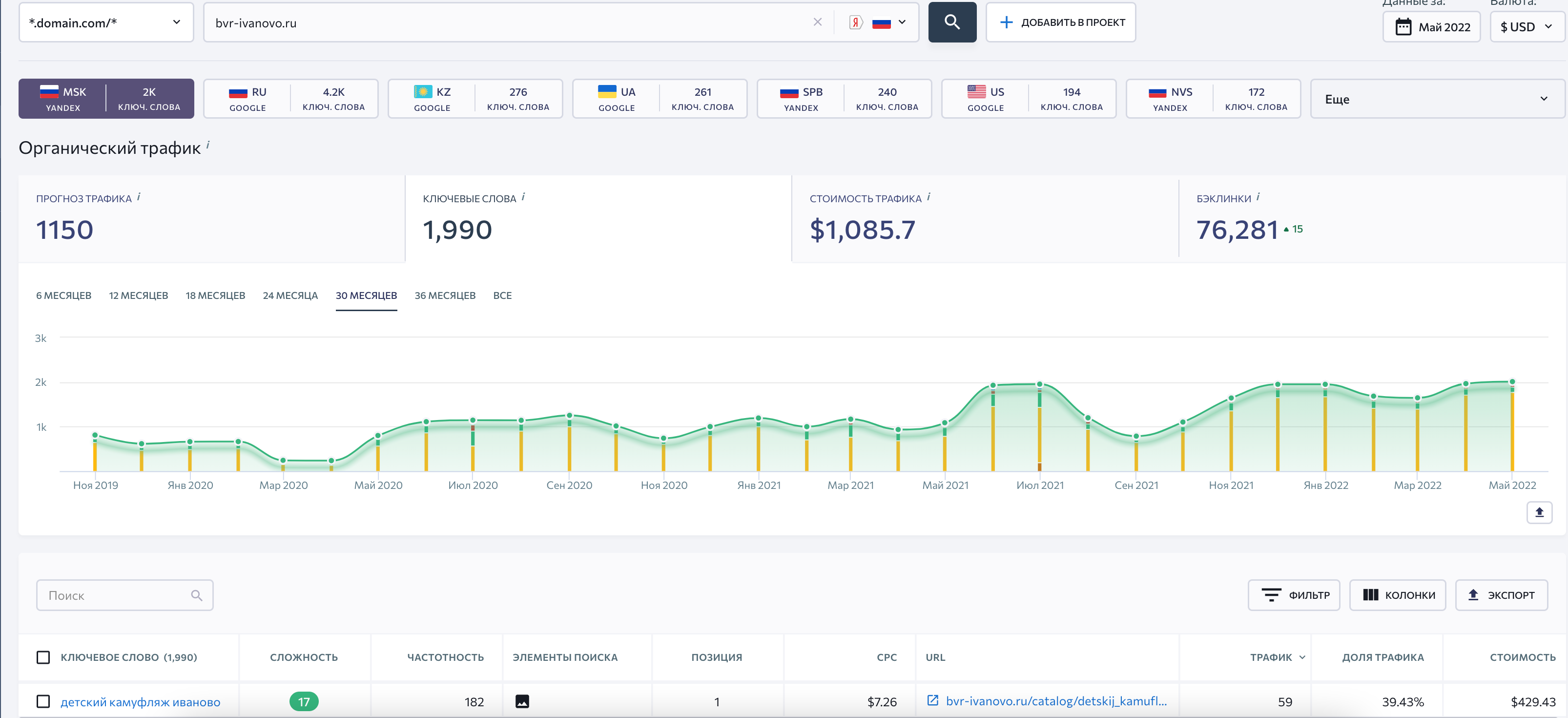Click info icon beside Стоимость трафика
Image resolution: width=1568 pixels, height=718 pixels.
928,197
